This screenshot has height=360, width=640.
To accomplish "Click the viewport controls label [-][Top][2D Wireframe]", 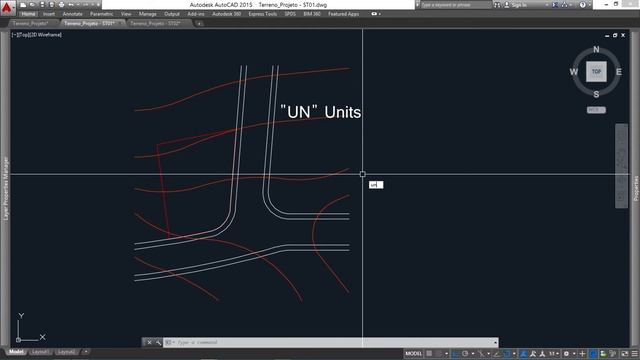I will coord(37,35).
